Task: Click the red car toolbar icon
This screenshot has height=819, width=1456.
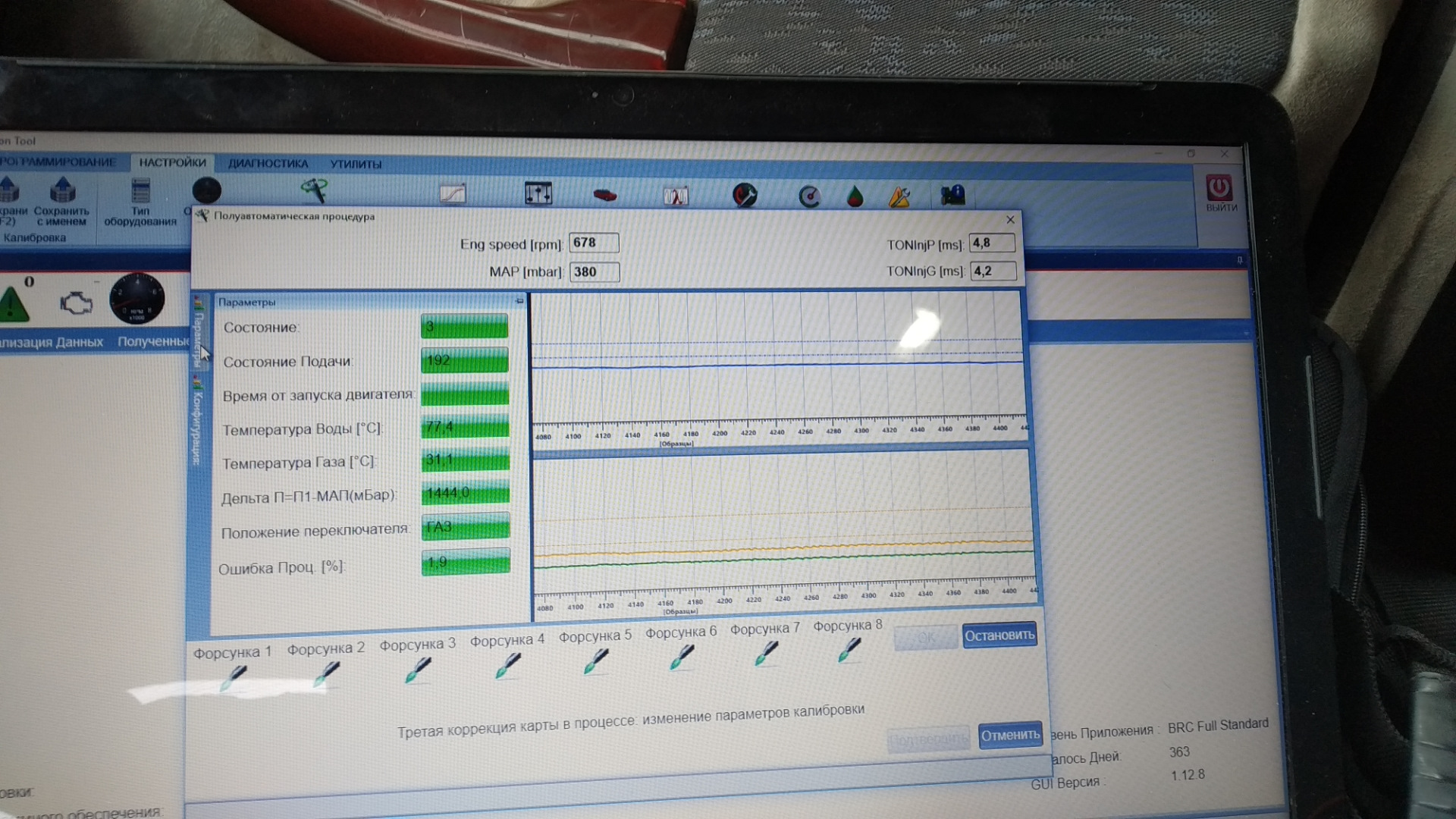Action: pos(604,195)
